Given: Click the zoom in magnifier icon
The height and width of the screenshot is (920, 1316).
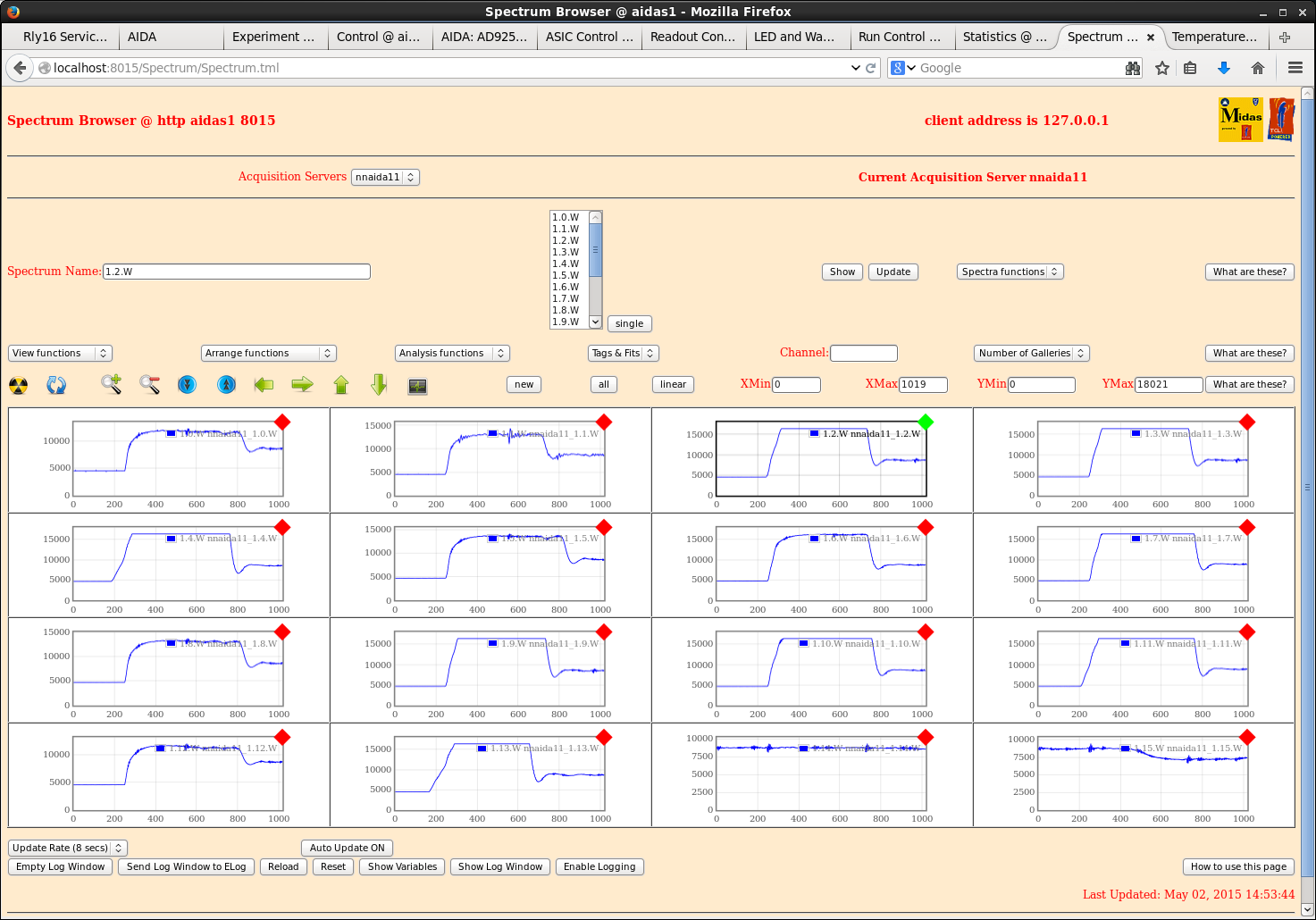Looking at the screenshot, I should tap(111, 385).
